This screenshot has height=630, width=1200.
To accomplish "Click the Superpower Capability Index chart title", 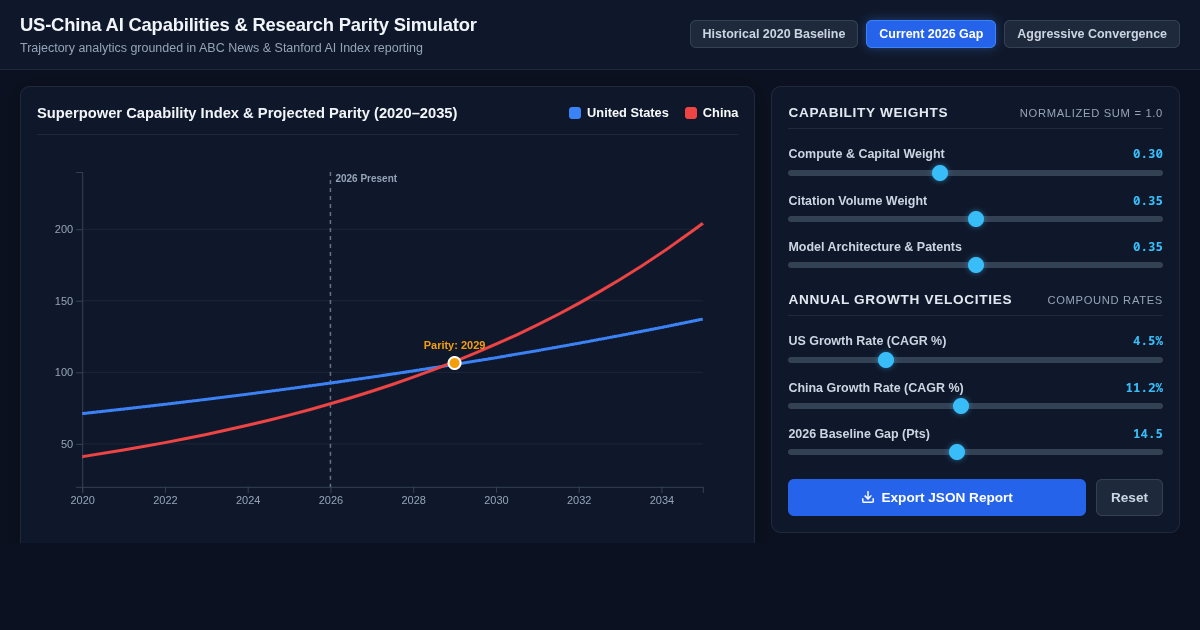I will pyautogui.click(x=247, y=113).
